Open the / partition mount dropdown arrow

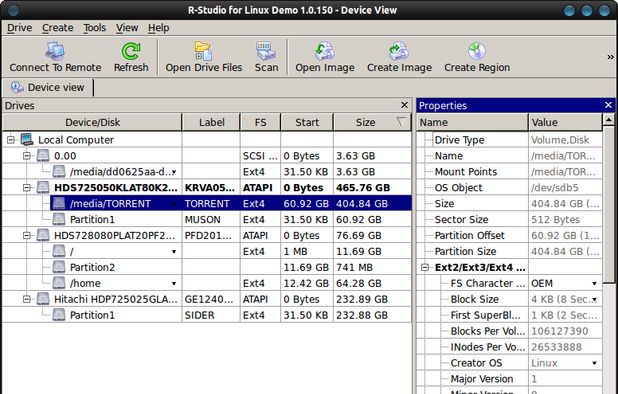[174, 251]
